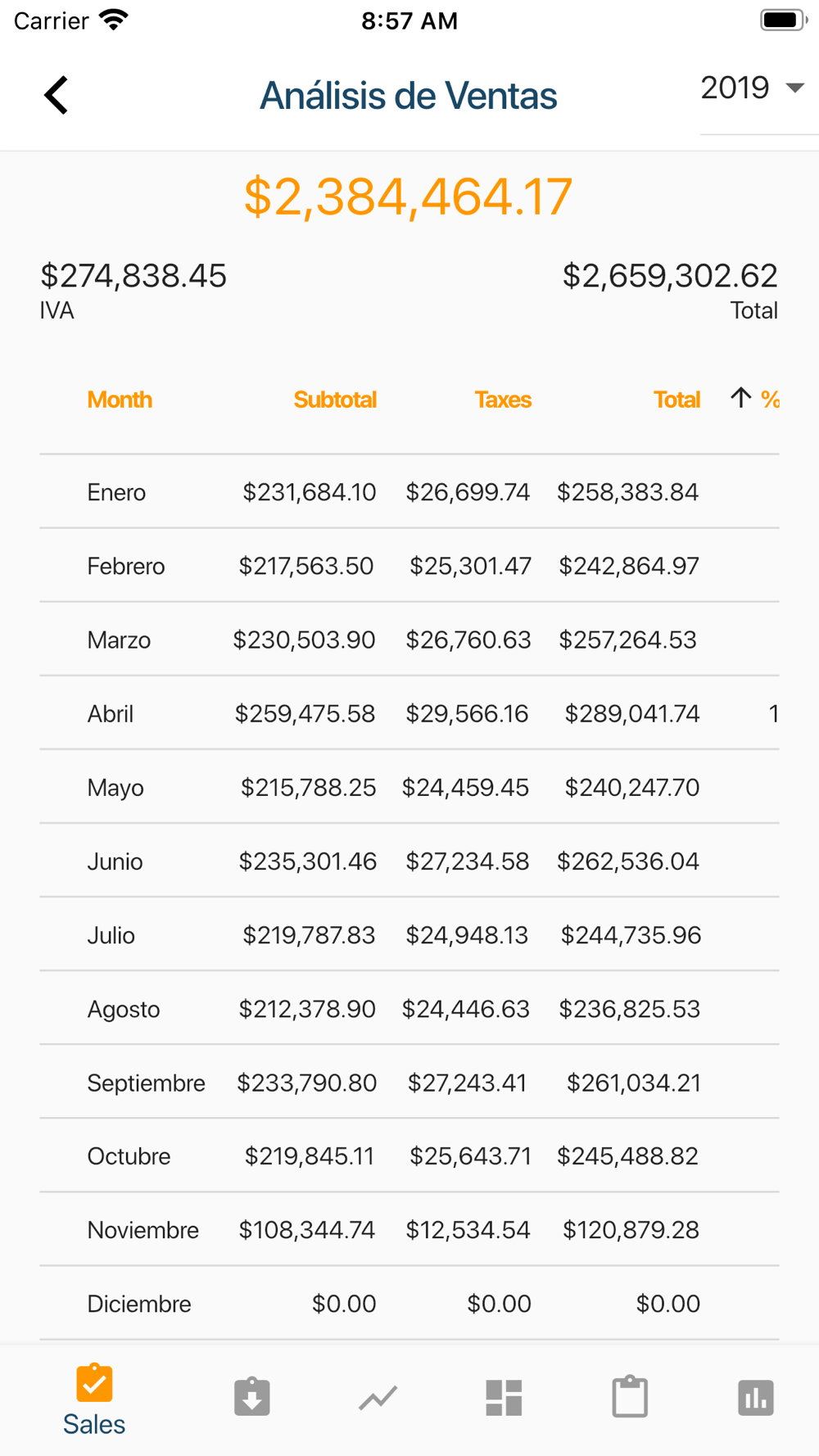The width and height of the screenshot is (819, 1456).
Task: Tap the Noviembre sales row
Action: click(409, 1230)
